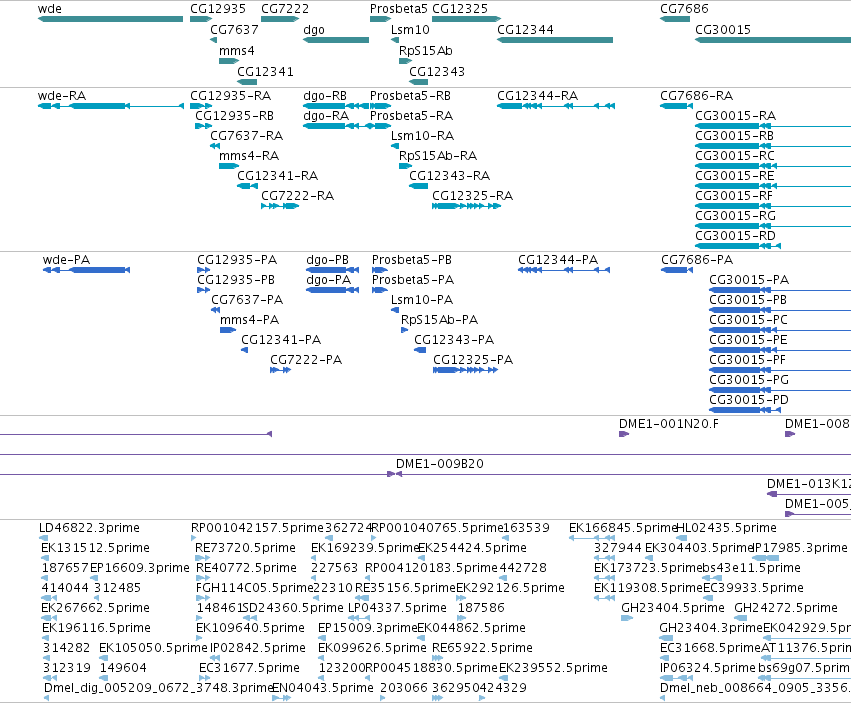
Task: Click the Prosbeta5-PA protein label
Action: (x=412, y=280)
